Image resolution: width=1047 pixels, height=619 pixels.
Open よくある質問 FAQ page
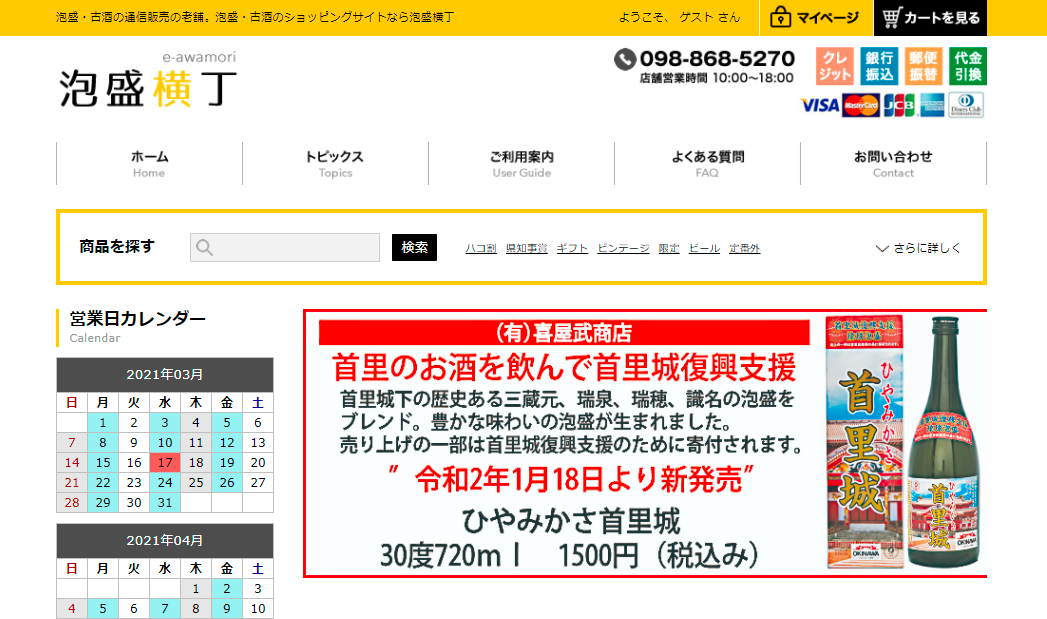pyautogui.click(x=707, y=164)
